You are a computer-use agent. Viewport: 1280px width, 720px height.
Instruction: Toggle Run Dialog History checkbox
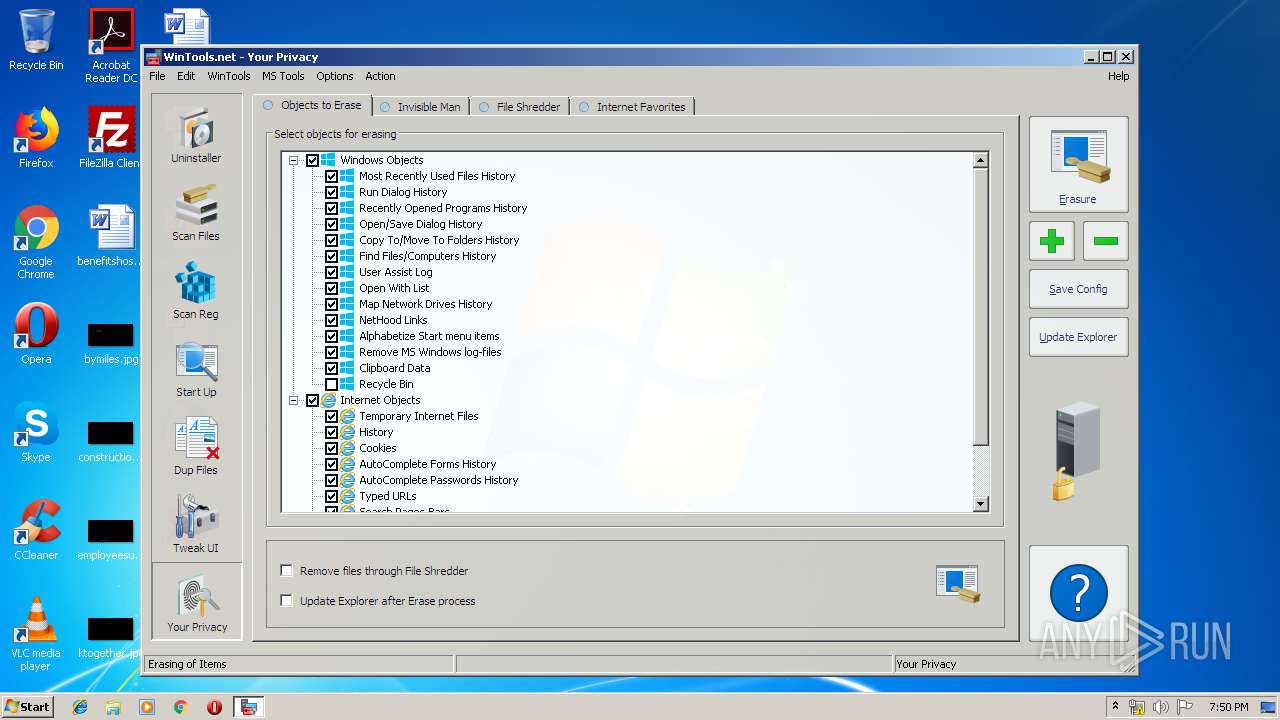(x=331, y=192)
